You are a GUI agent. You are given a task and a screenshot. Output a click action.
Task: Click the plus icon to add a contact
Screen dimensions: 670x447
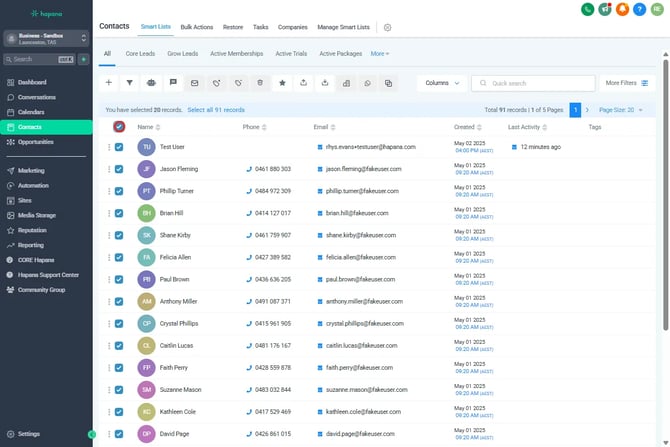[x=109, y=83]
